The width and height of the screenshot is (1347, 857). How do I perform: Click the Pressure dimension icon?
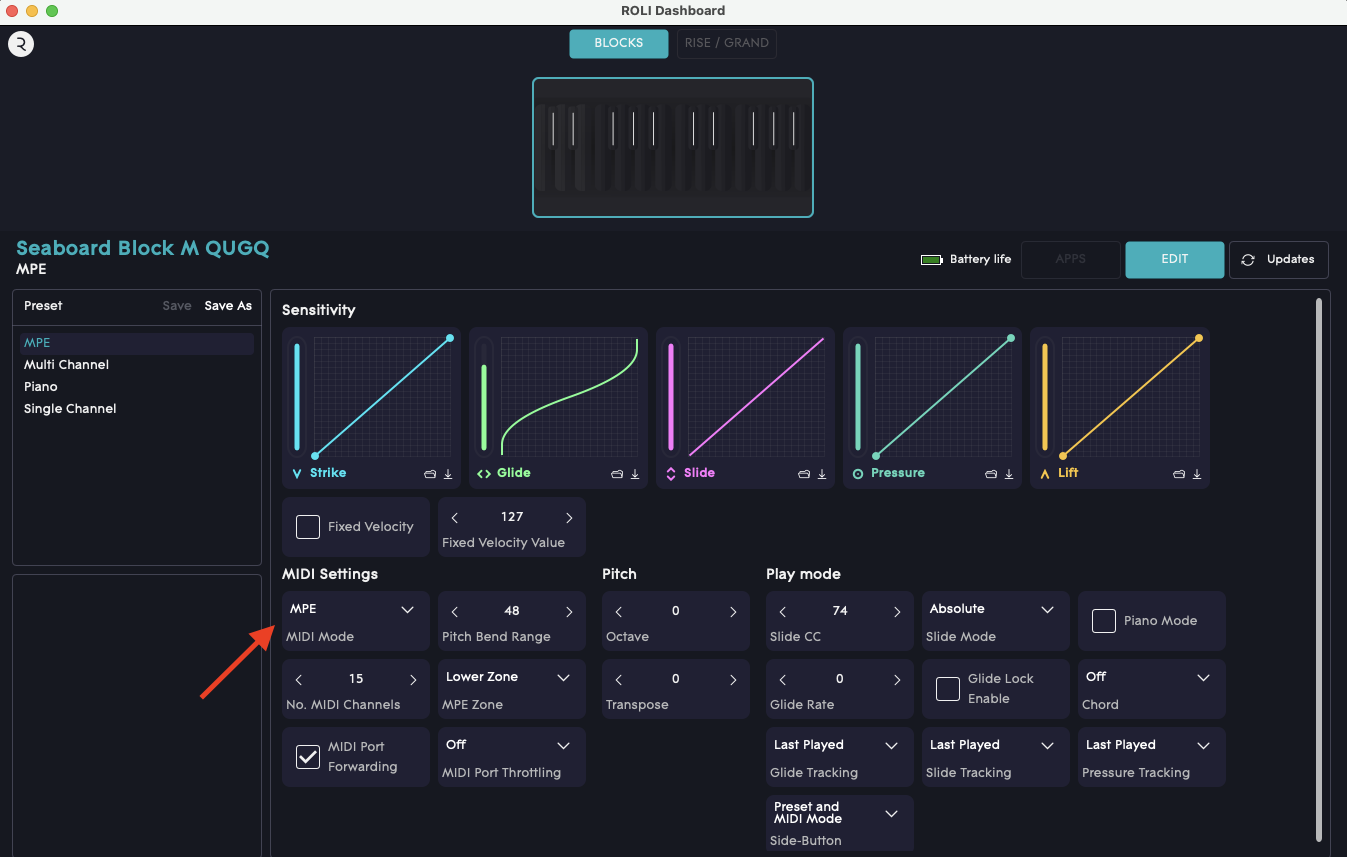[x=857, y=474]
